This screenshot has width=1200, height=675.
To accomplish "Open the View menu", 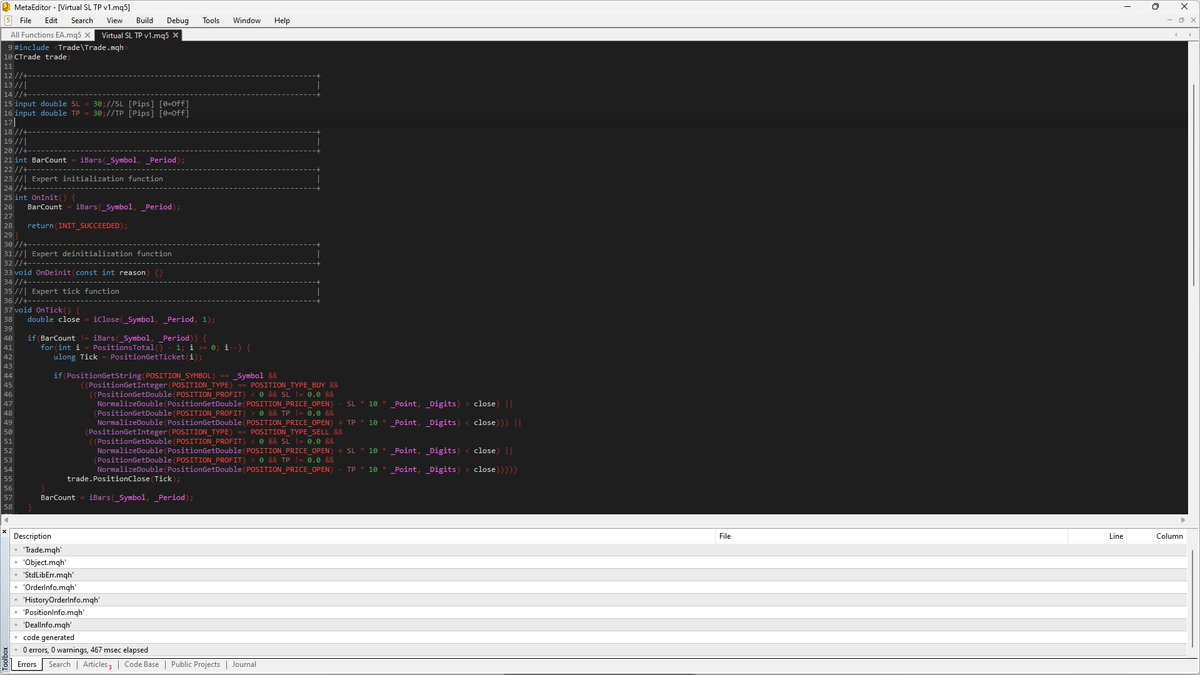I will pyautogui.click(x=115, y=20).
